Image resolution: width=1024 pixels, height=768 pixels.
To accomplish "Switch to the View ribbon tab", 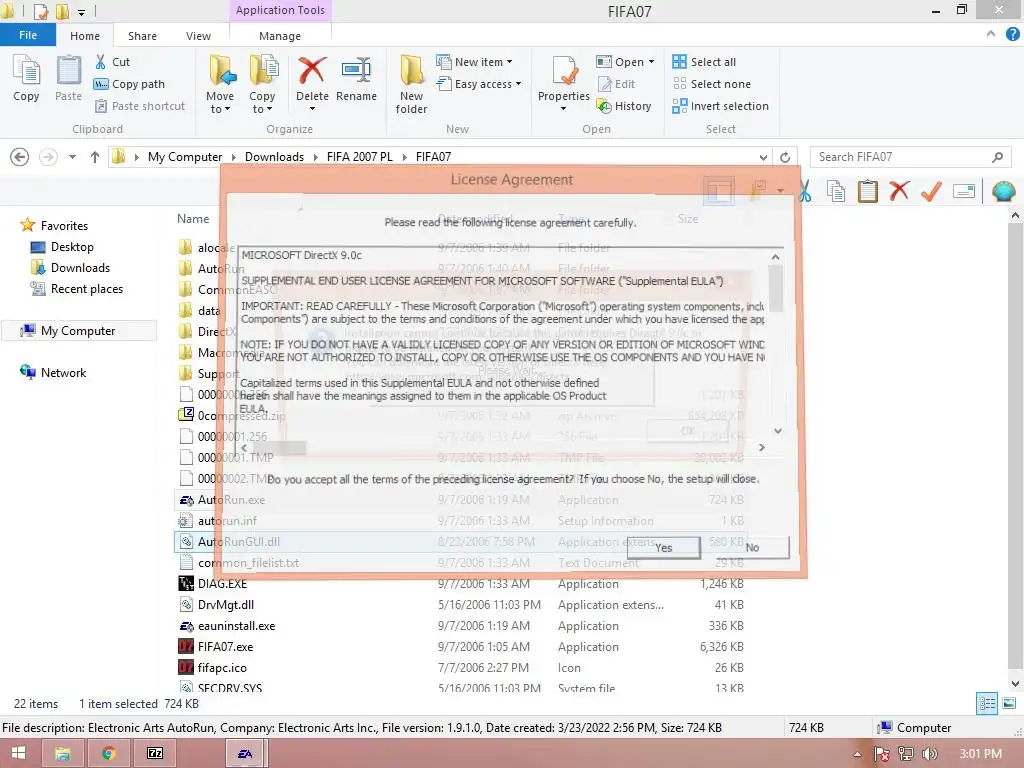I will coord(198,36).
